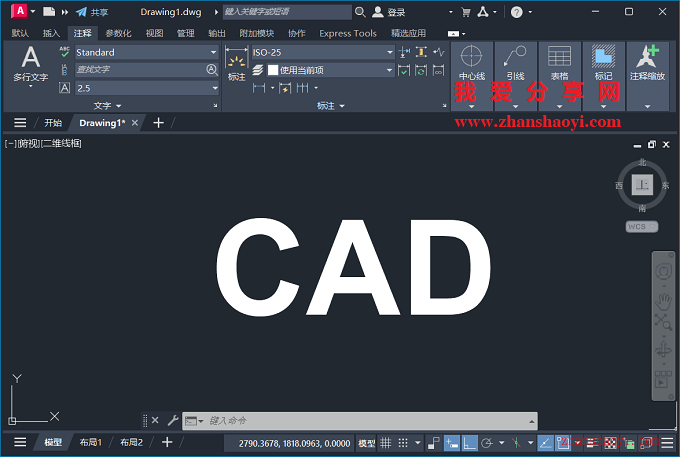
Task: Open the Express Tools ribbon tab
Action: pyautogui.click(x=348, y=33)
